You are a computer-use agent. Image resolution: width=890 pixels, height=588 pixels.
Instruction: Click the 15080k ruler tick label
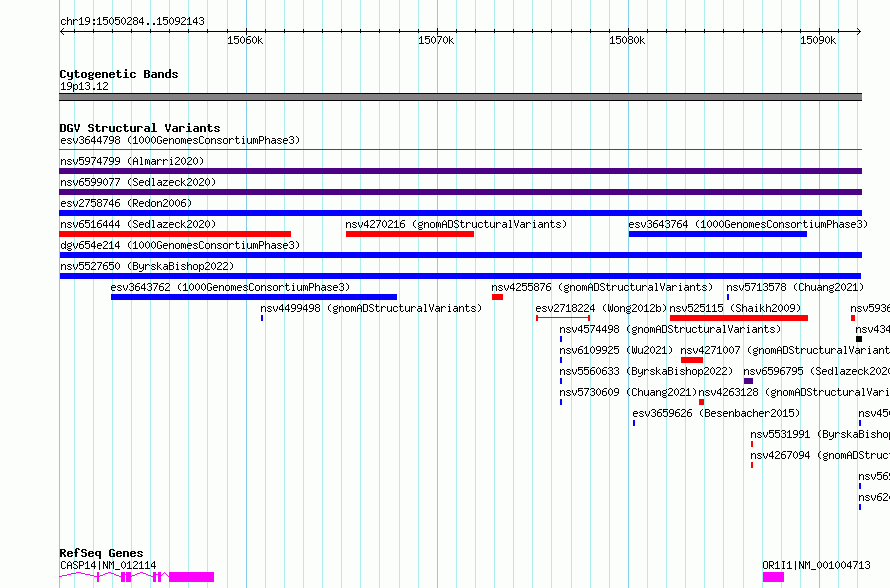tap(627, 40)
